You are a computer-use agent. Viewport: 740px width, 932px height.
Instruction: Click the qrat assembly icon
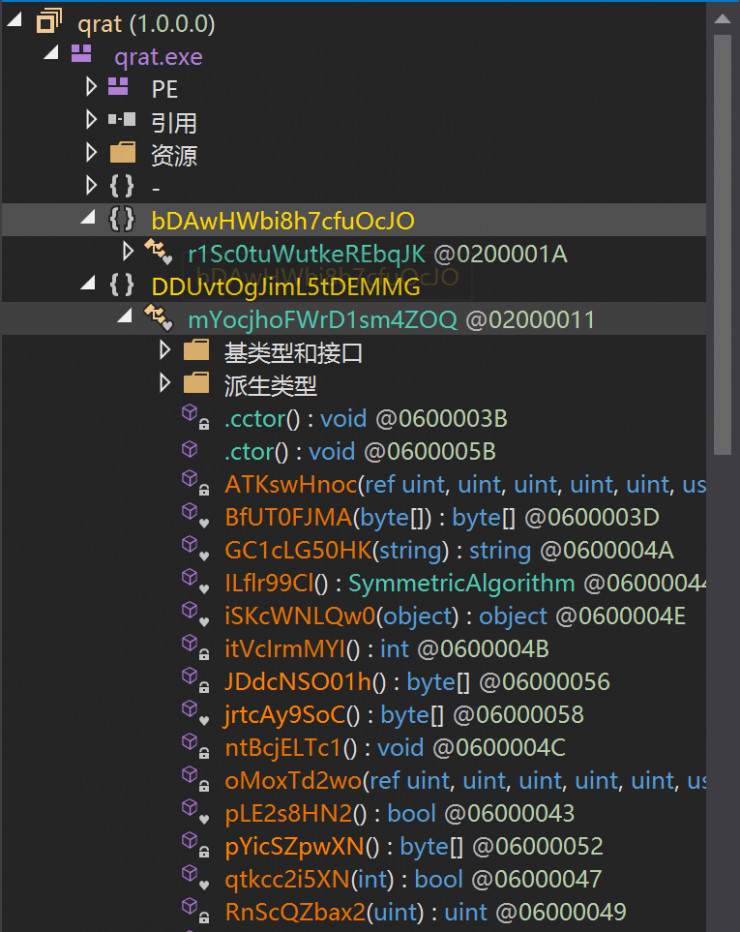[48, 22]
